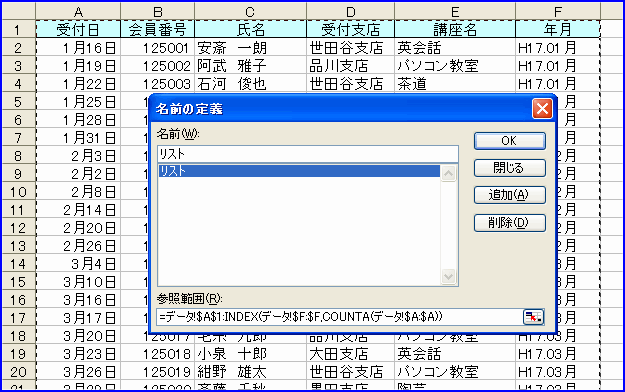
Task: Close the 名前の定義 dialog with X
Action: [542, 108]
